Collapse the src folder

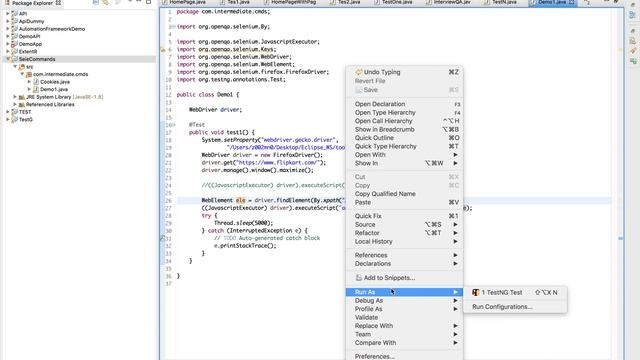click(x=15, y=67)
